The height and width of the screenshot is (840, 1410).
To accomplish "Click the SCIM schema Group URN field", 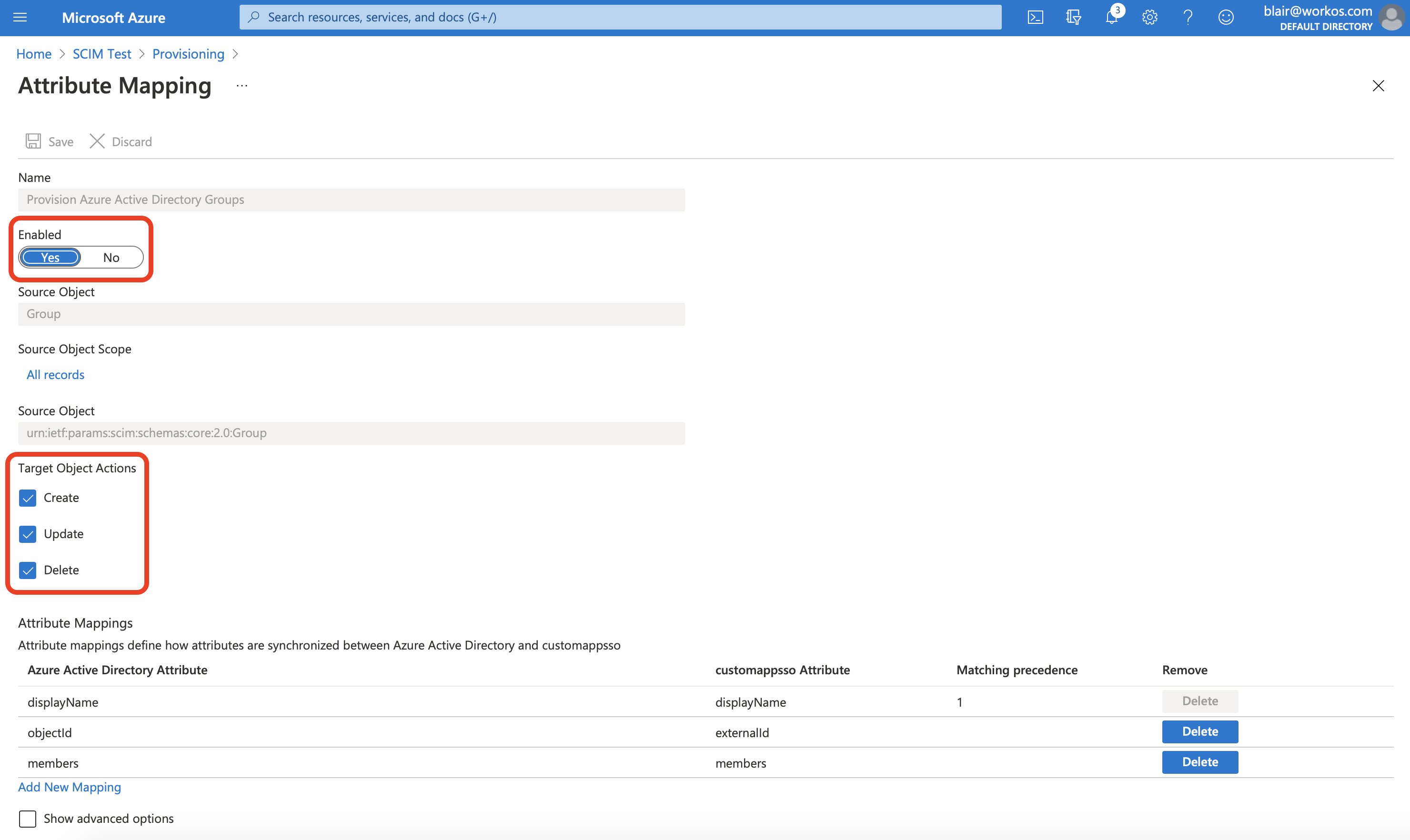I will pos(351,433).
